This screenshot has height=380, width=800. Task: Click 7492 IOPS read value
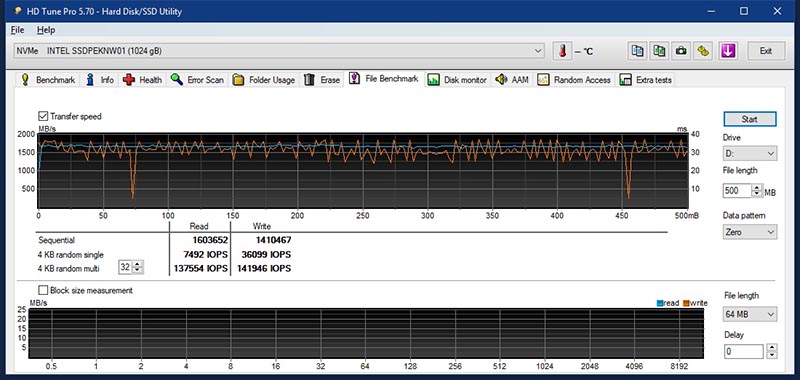click(206, 255)
